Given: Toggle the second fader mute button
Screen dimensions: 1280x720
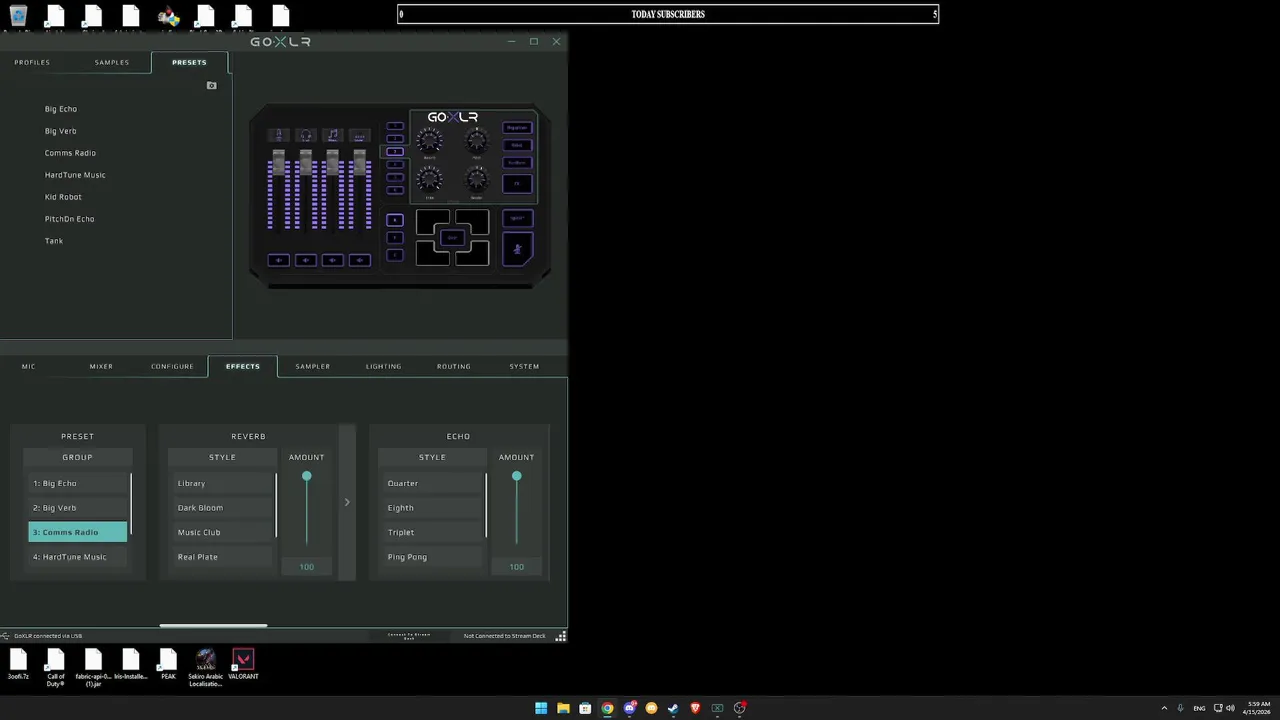Looking at the screenshot, I should coord(306,260).
